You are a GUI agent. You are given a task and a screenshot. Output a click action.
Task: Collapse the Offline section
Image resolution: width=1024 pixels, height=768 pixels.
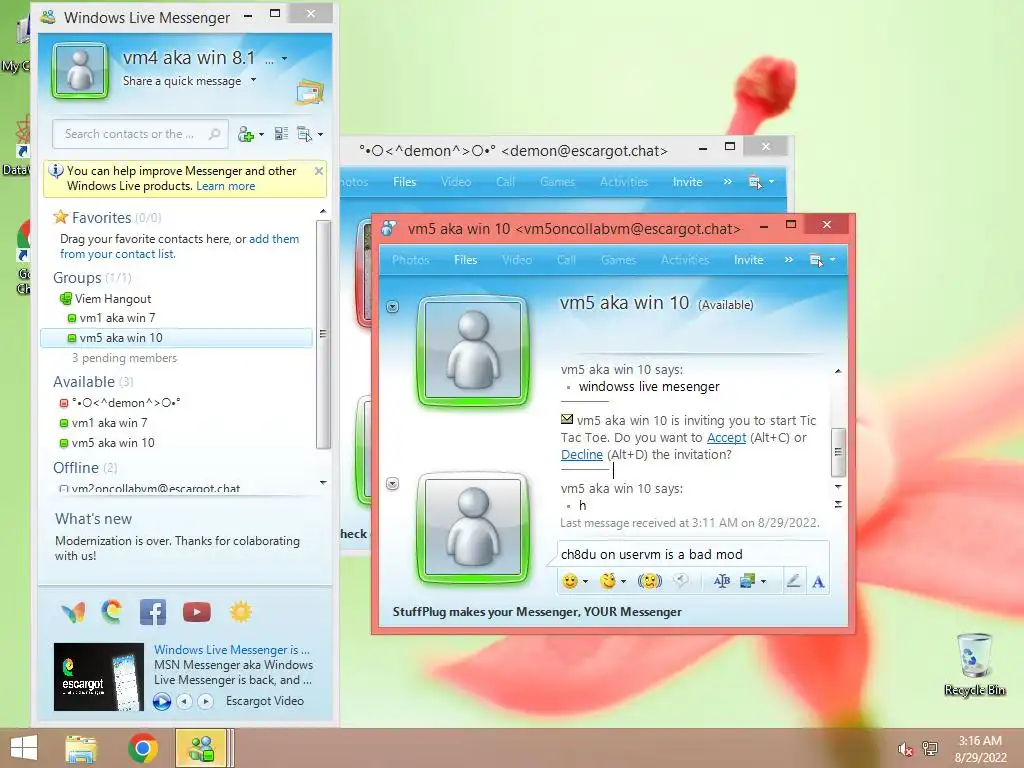[76, 468]
